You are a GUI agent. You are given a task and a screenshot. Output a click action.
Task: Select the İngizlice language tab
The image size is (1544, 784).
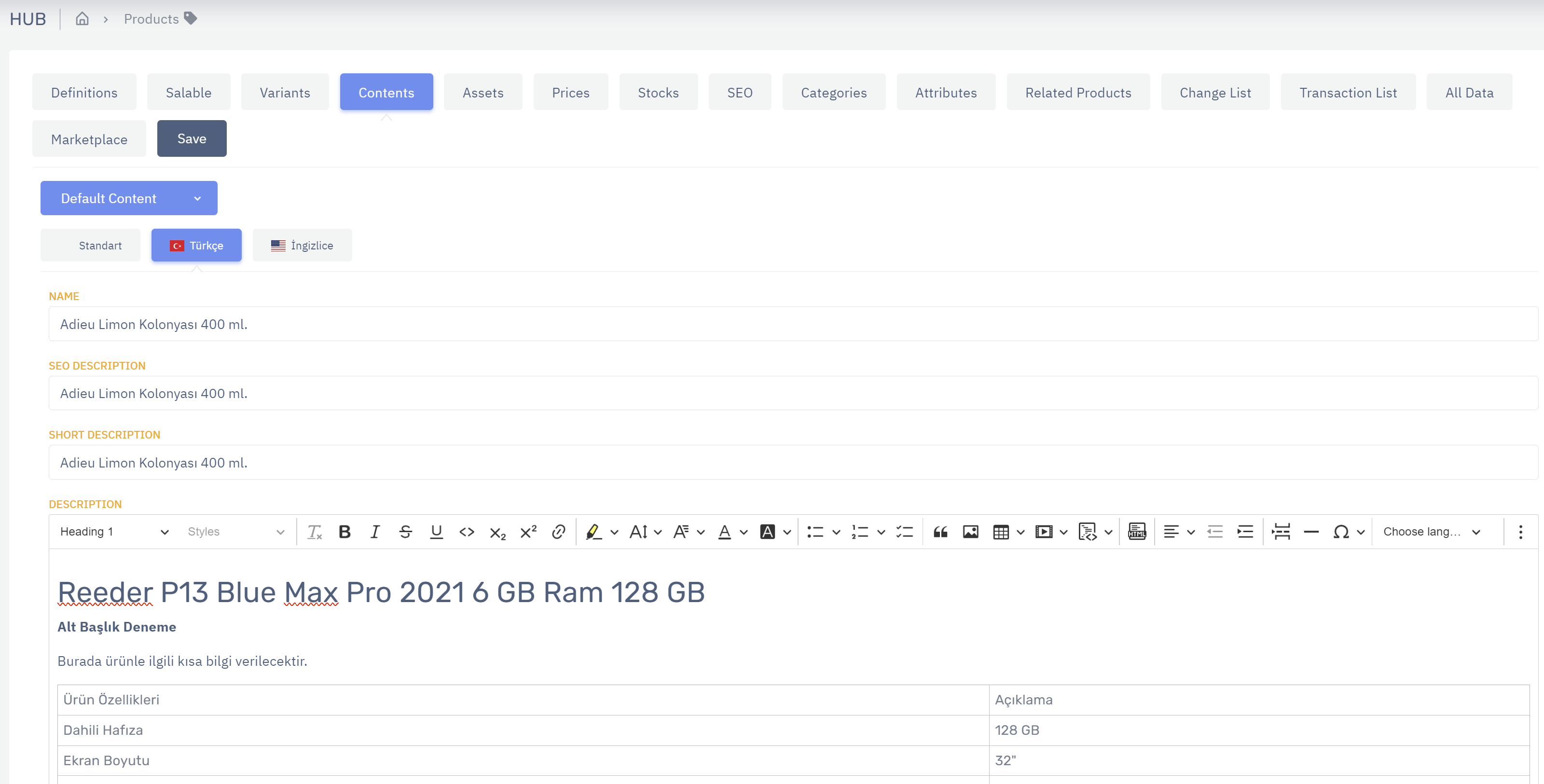(303, 245)
